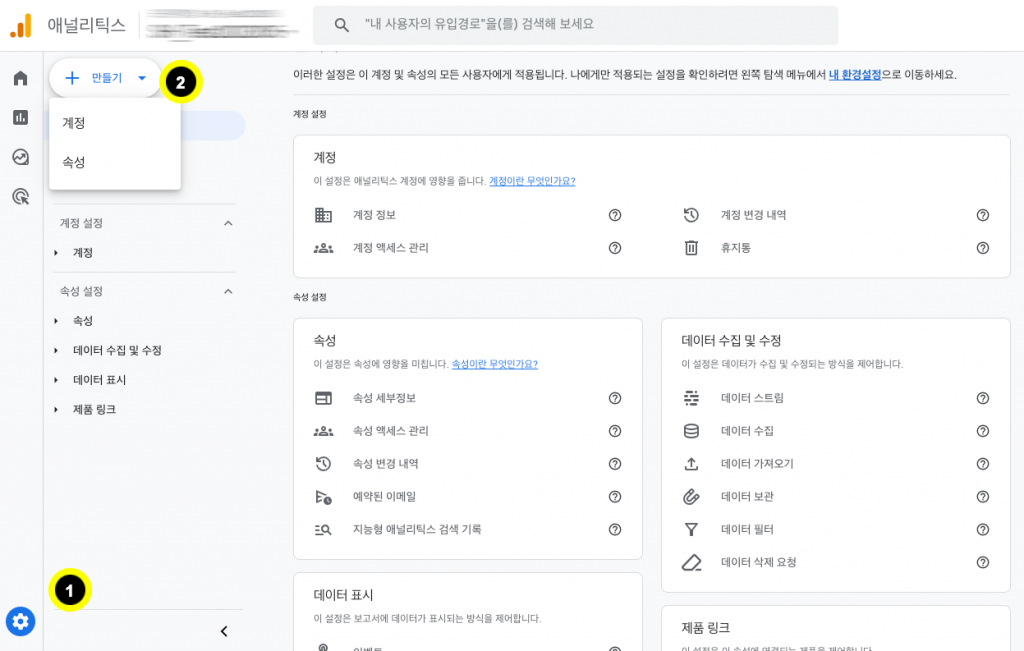The image size is (1024, 651).
Task: Select the 지능형 애널리틱스 검색 기록 icon
Action: click(323, 530)
